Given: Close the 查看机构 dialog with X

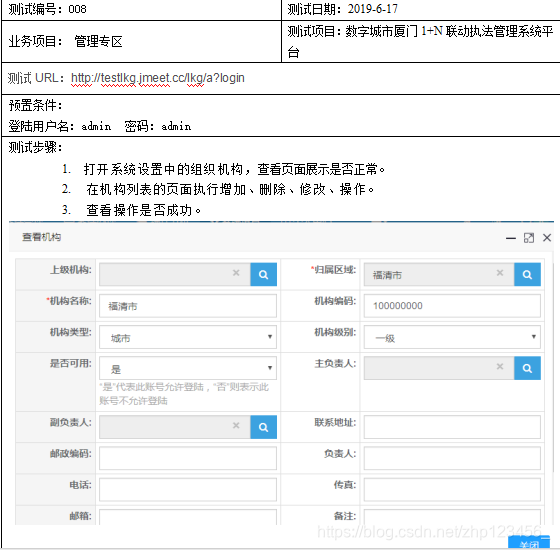Looking at the screenshot, I should pyautogui.click(x=547, y=238).
